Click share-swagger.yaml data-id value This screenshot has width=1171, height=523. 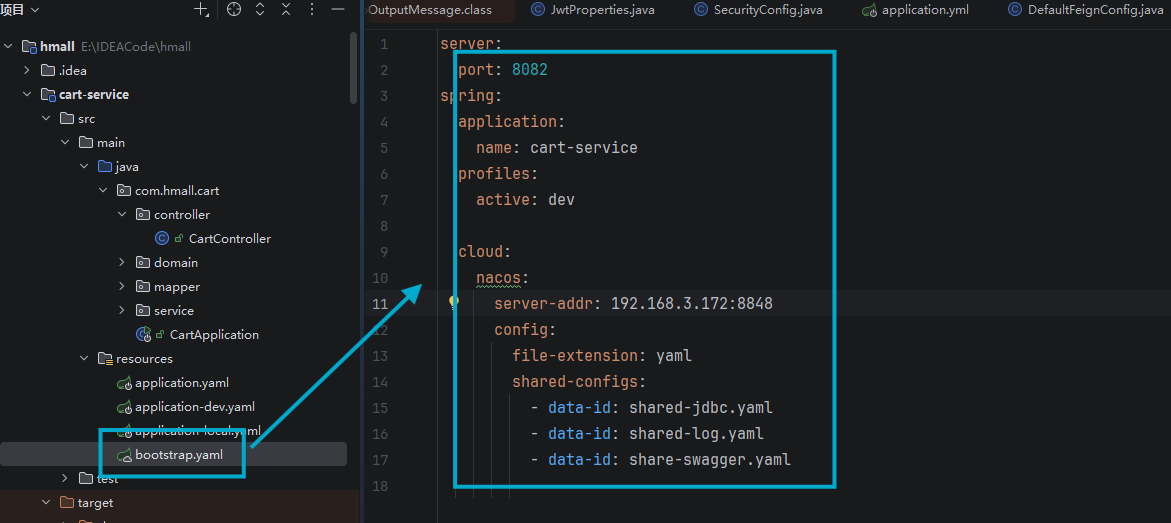709,459
